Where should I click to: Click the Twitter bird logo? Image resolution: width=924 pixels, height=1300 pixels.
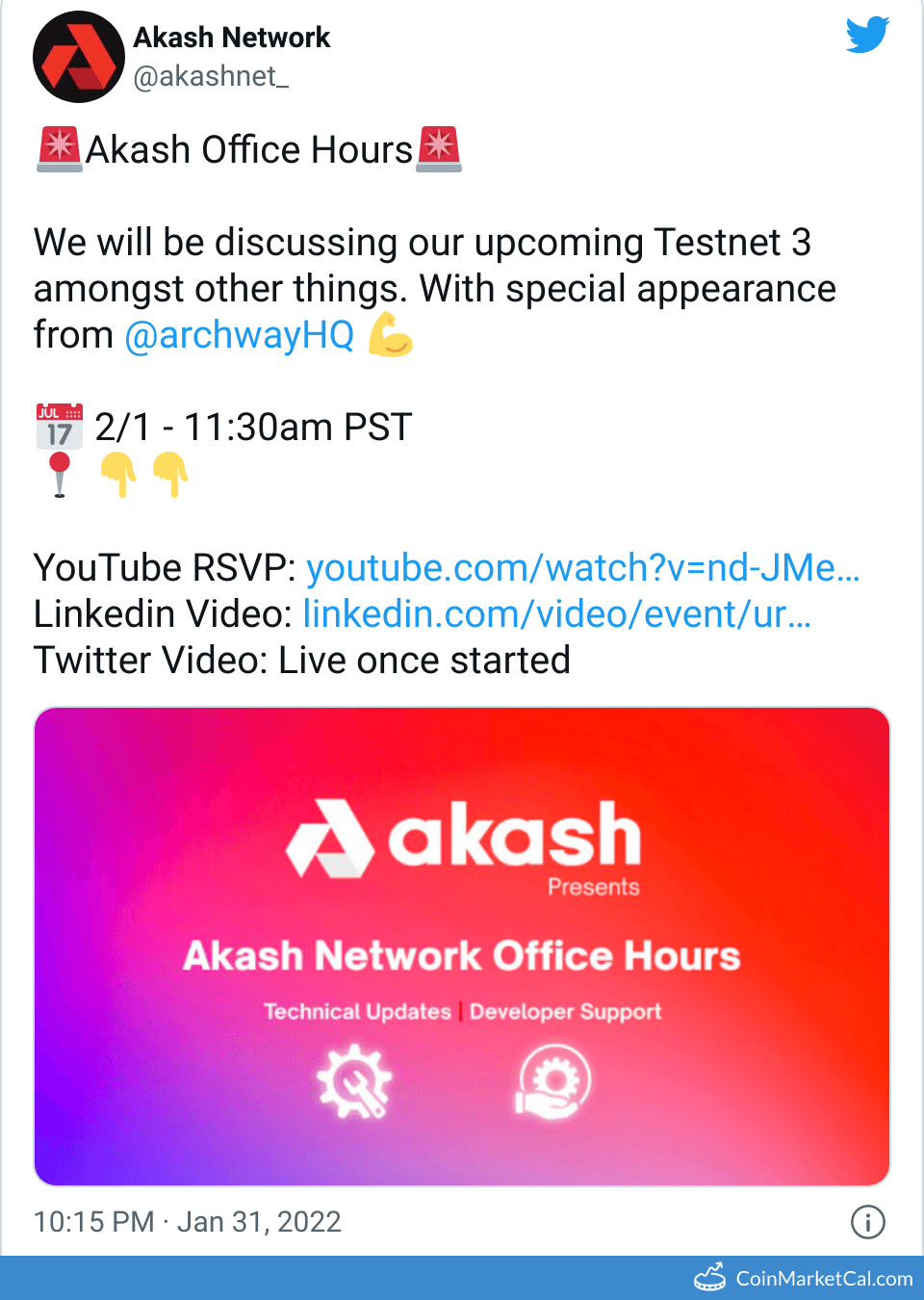pos(867,36)
